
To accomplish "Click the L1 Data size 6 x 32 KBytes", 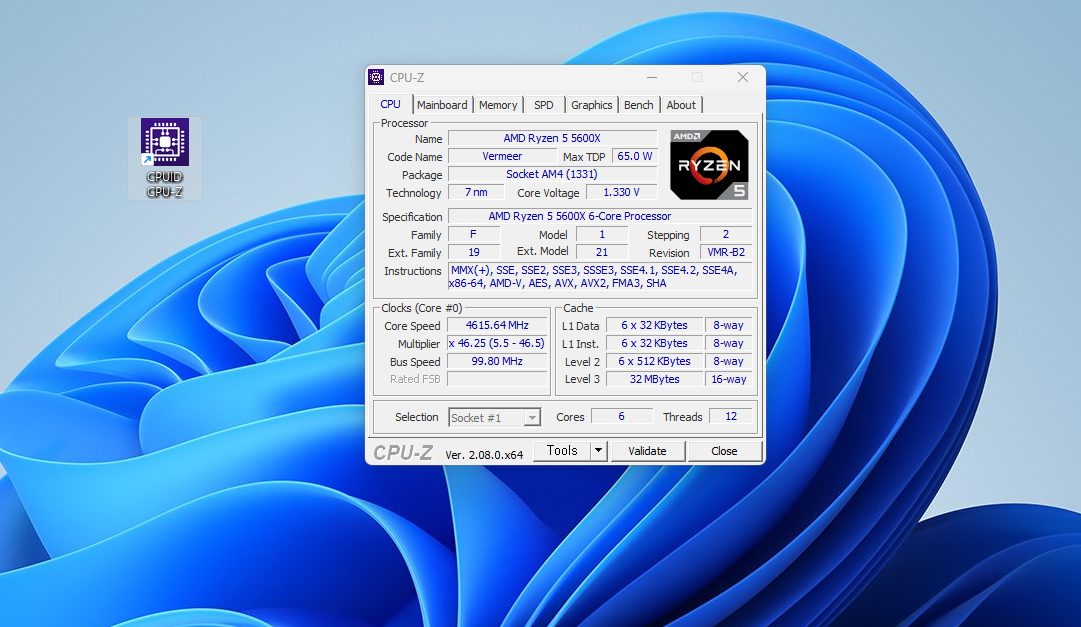I will (654, 326).
